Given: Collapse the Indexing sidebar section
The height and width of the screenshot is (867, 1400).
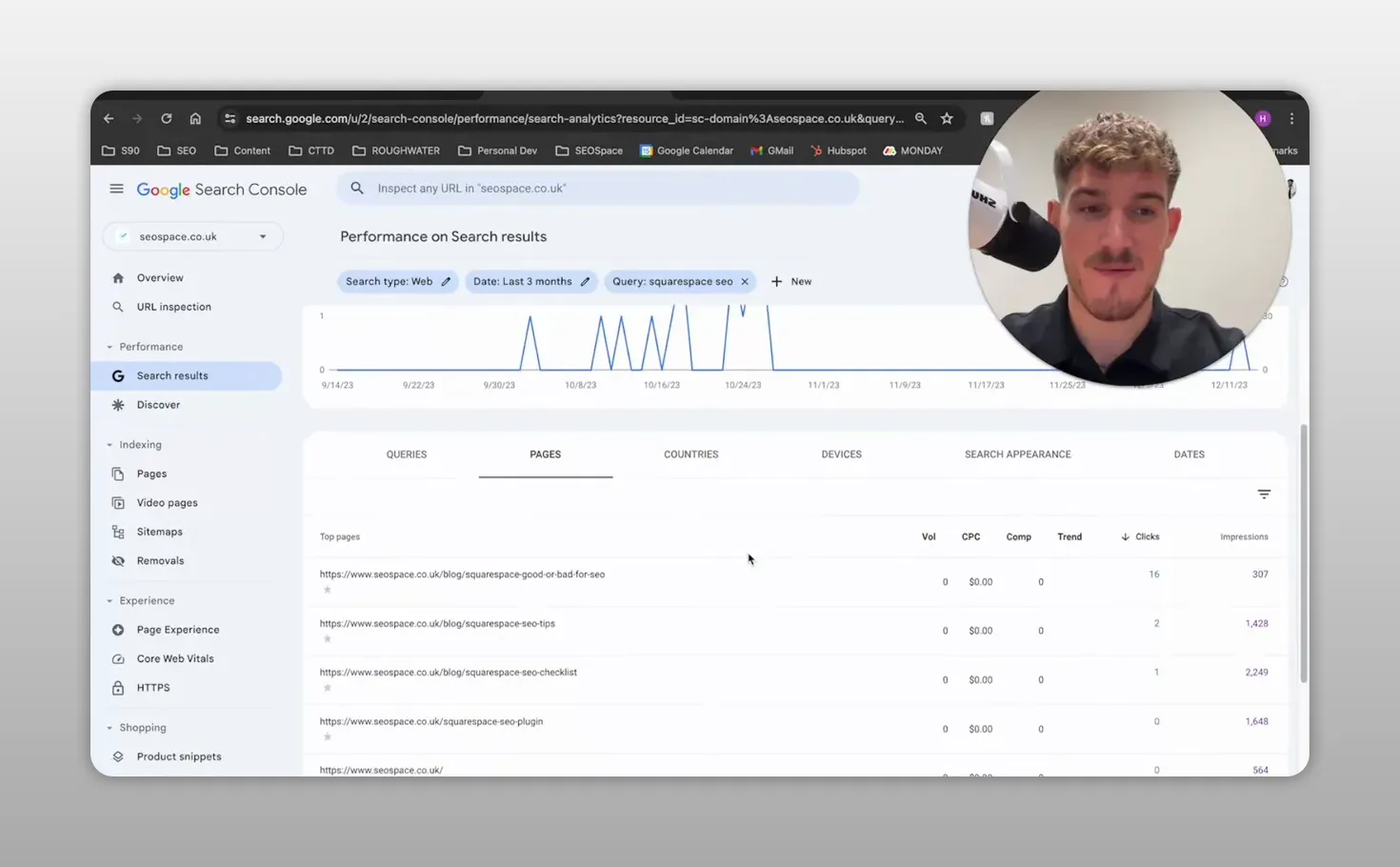Looking at the screenshot, I should point(110,445).
